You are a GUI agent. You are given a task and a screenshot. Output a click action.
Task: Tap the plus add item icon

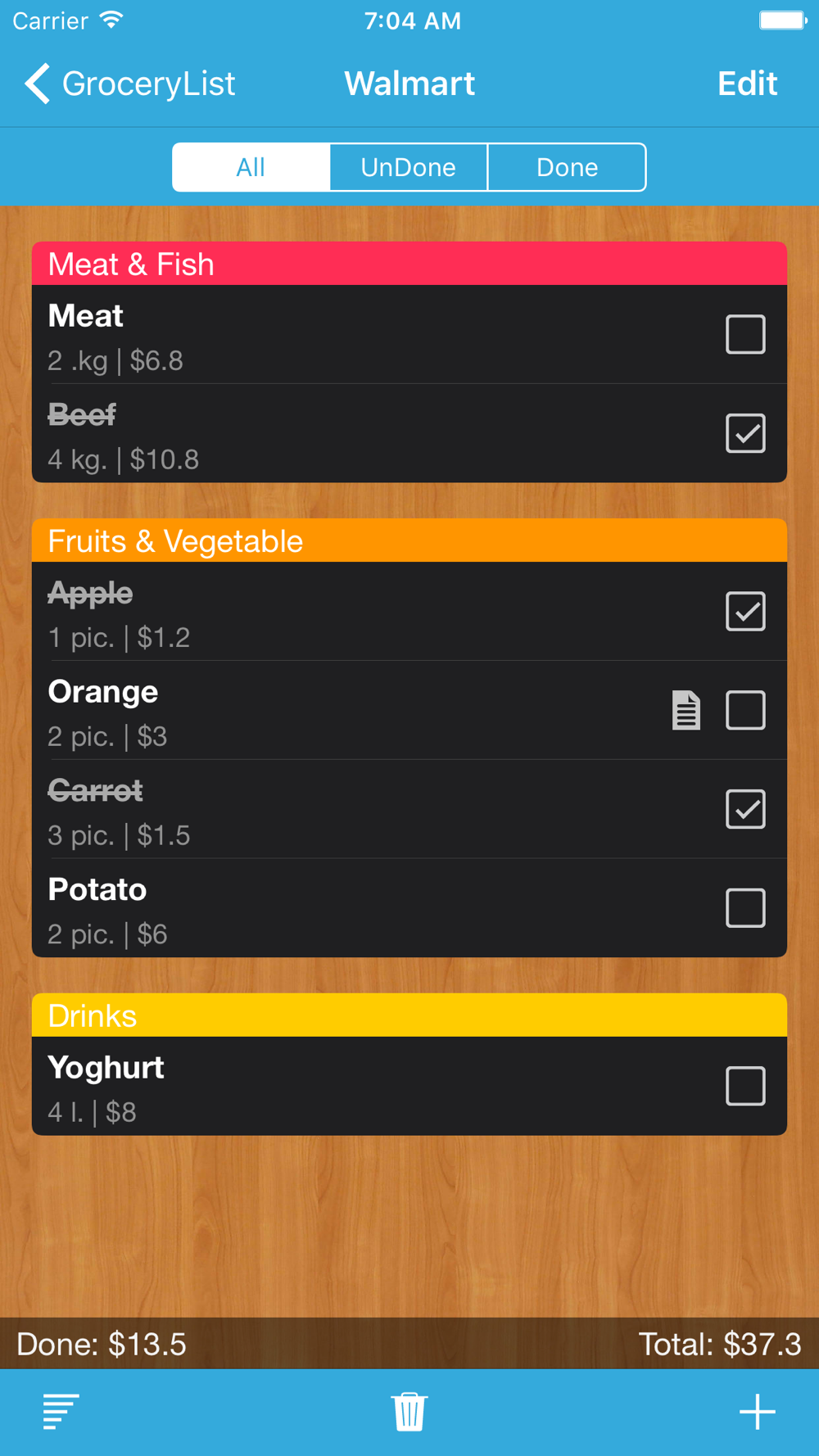tap(757, 1411)
